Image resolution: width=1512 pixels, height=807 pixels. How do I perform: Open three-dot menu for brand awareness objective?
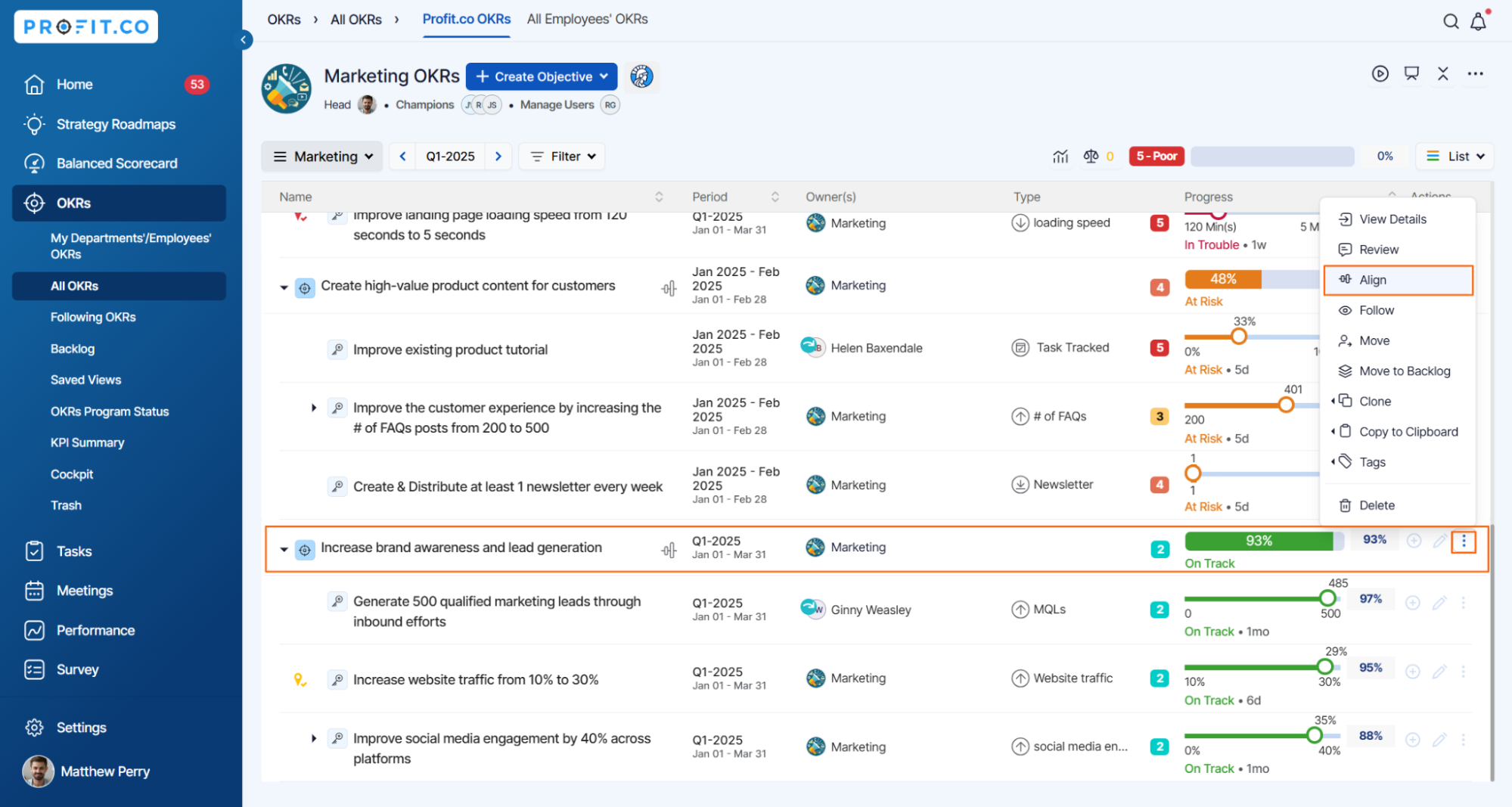click(1464, 541)
